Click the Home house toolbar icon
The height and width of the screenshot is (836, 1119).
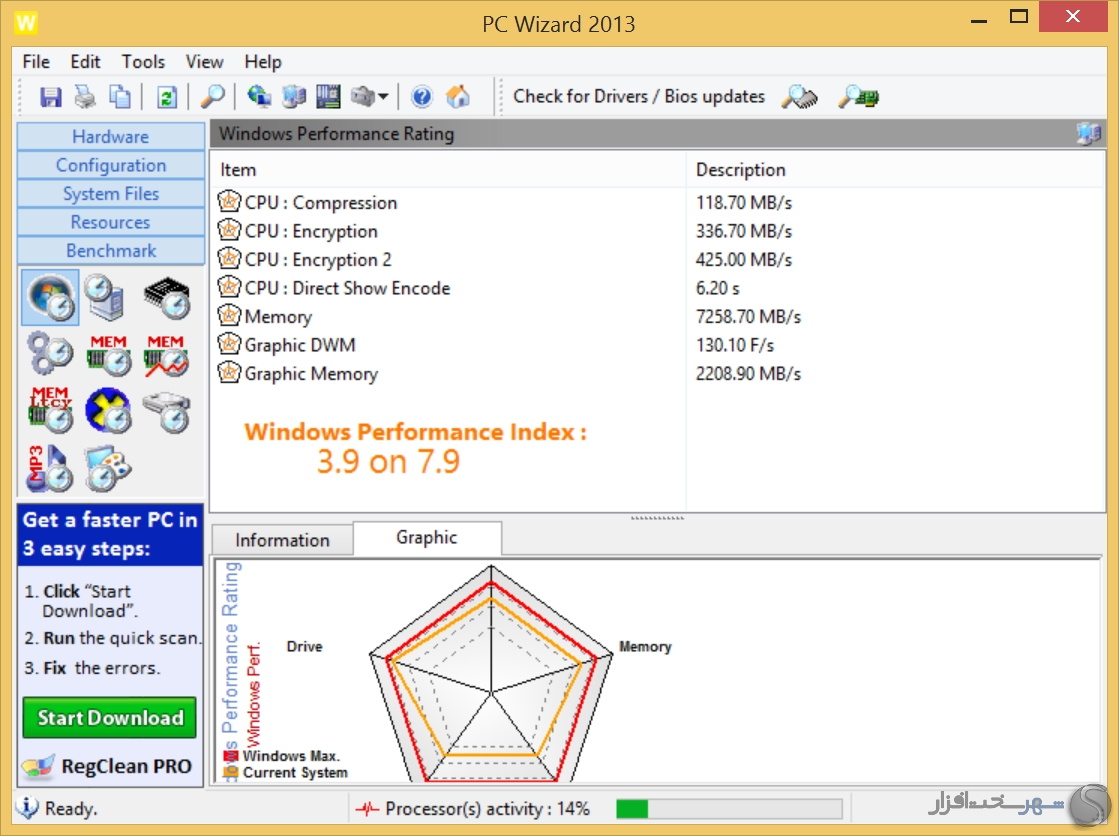(458, 96)
